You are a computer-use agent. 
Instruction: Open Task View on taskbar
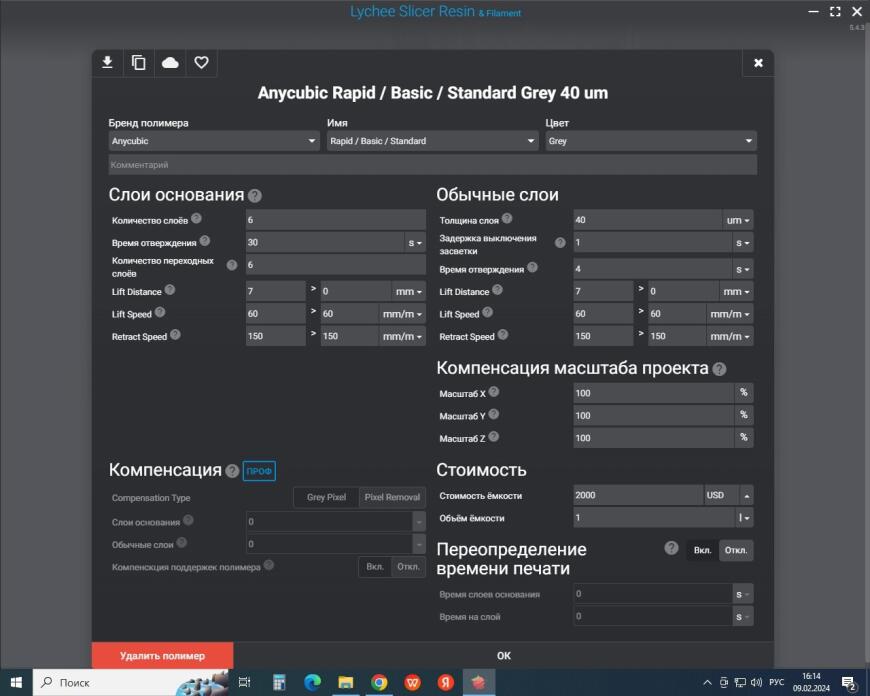[x=245, y=682]
